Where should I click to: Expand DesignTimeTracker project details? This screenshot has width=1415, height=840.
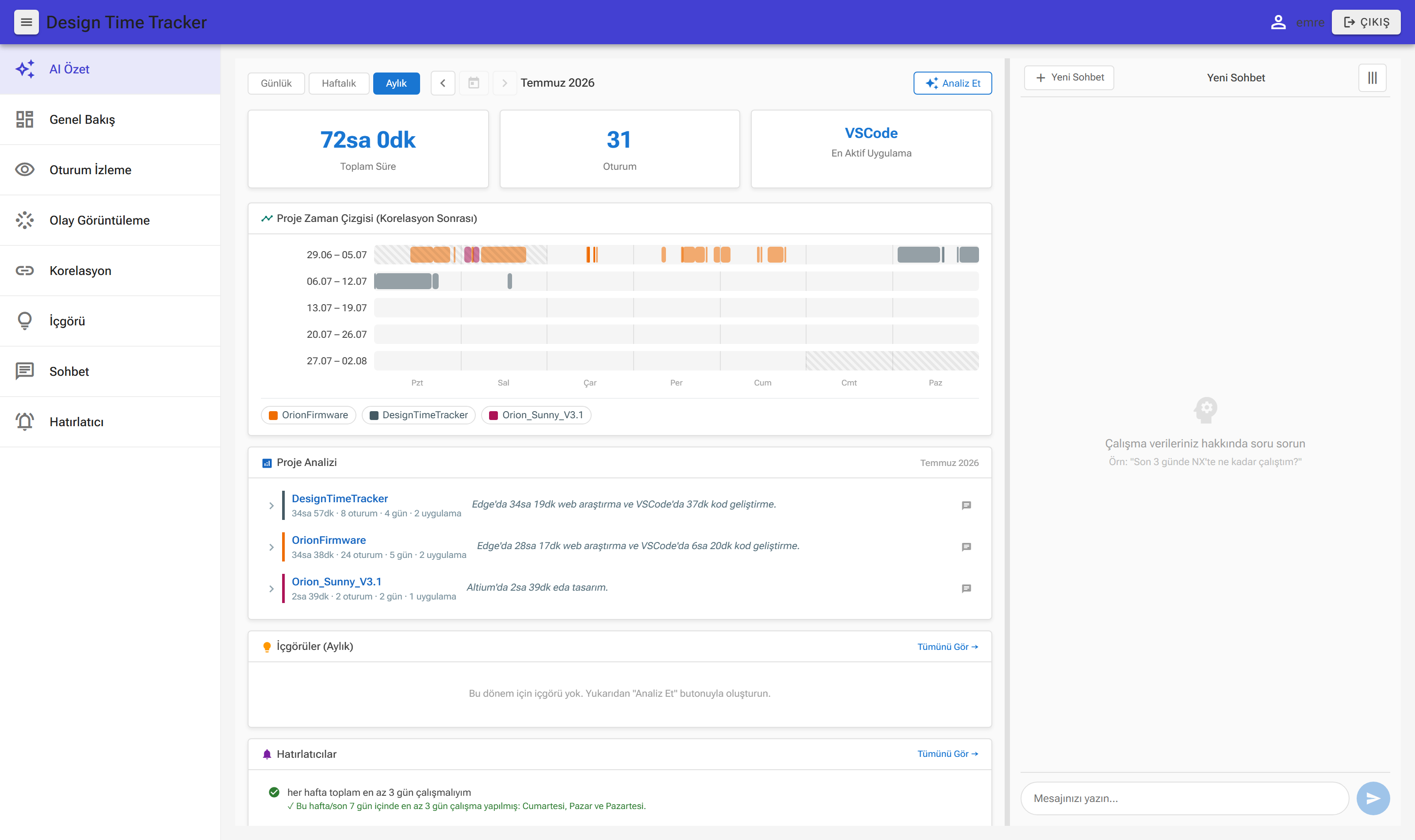point(271,505)
